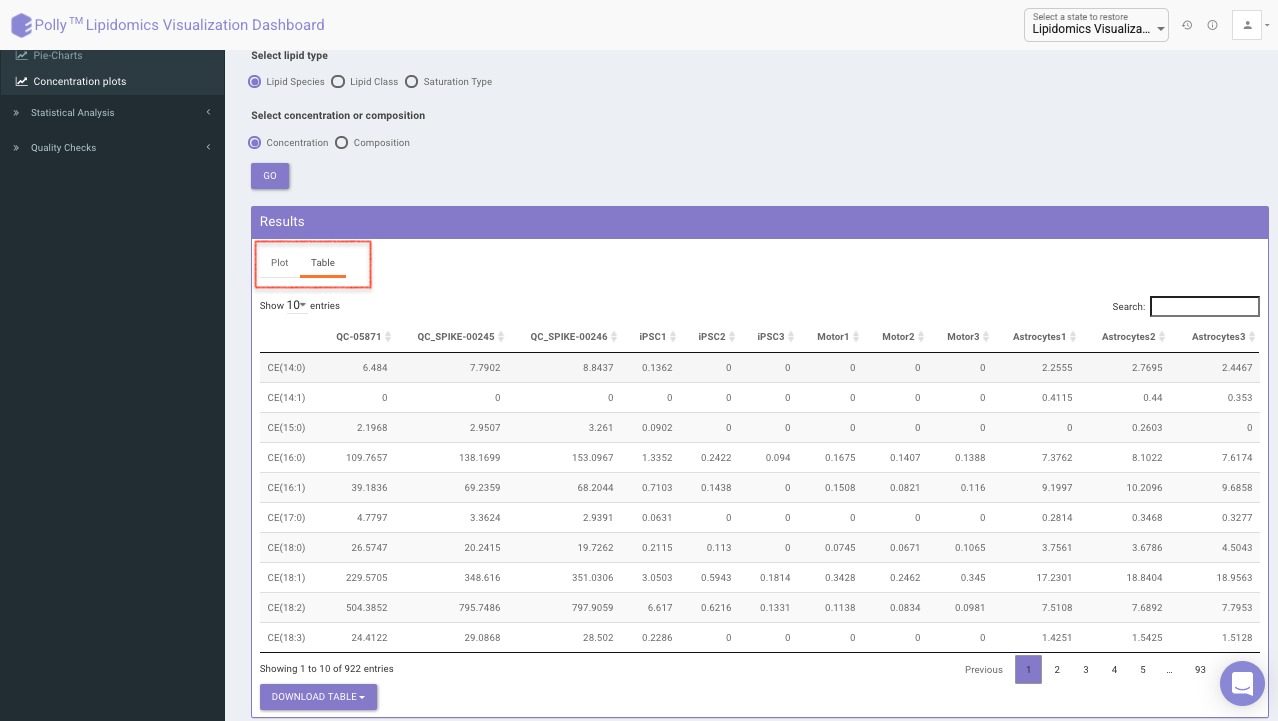Image resolution: width=1278 pixels, height=721 pixels.
Task: Sort by Motor1 column arrows
Action: tap(856, 337)
